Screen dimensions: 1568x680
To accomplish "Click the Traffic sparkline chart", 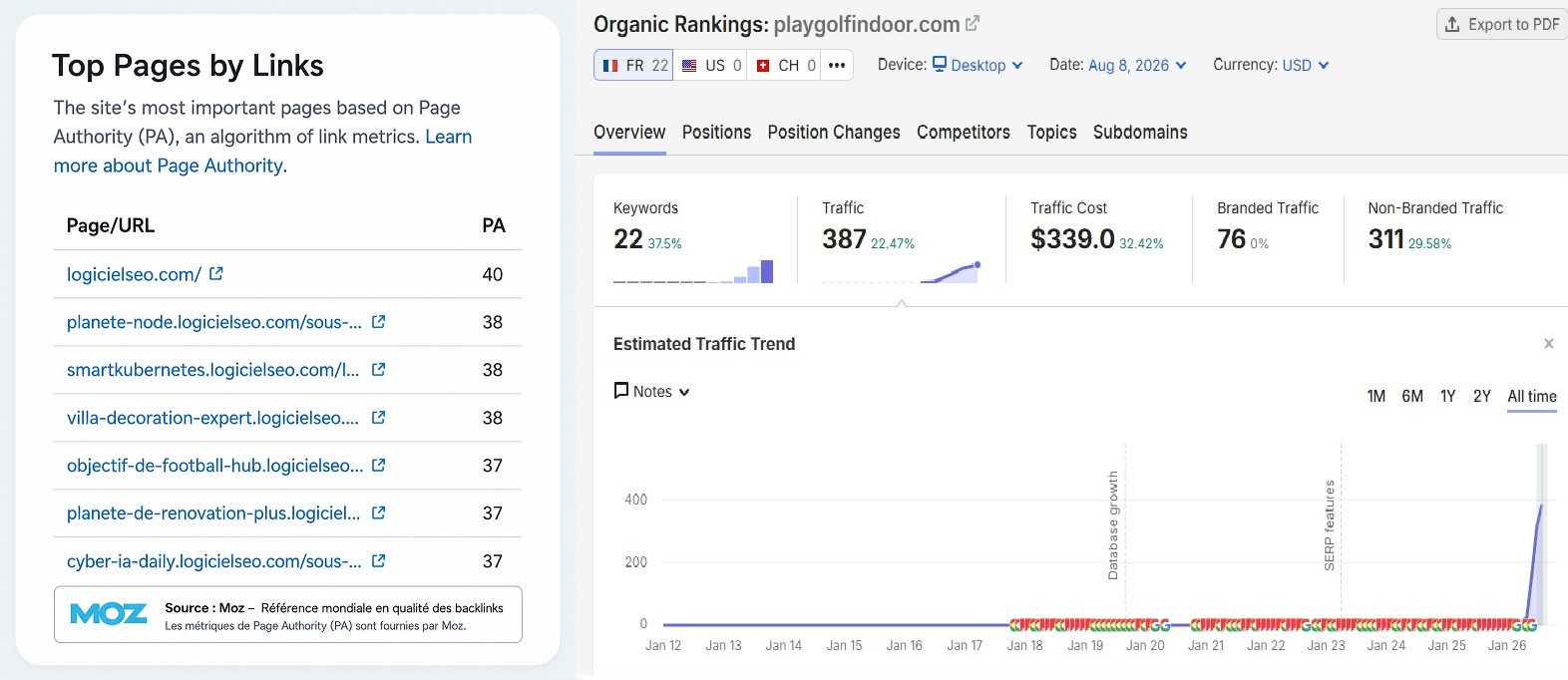I will pyautogui.click(x=902, y=272).
